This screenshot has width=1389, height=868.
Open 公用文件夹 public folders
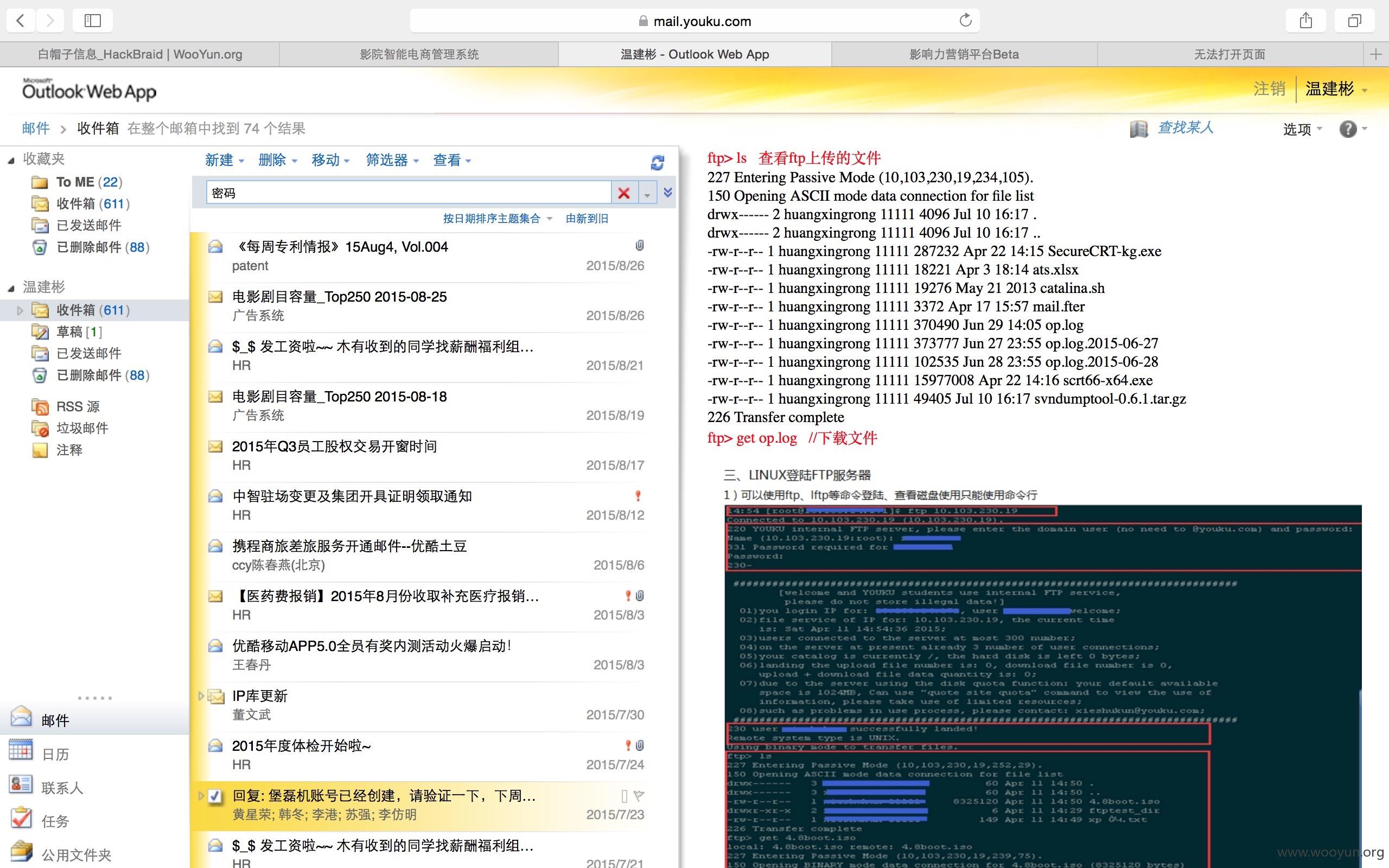point(94,854)
